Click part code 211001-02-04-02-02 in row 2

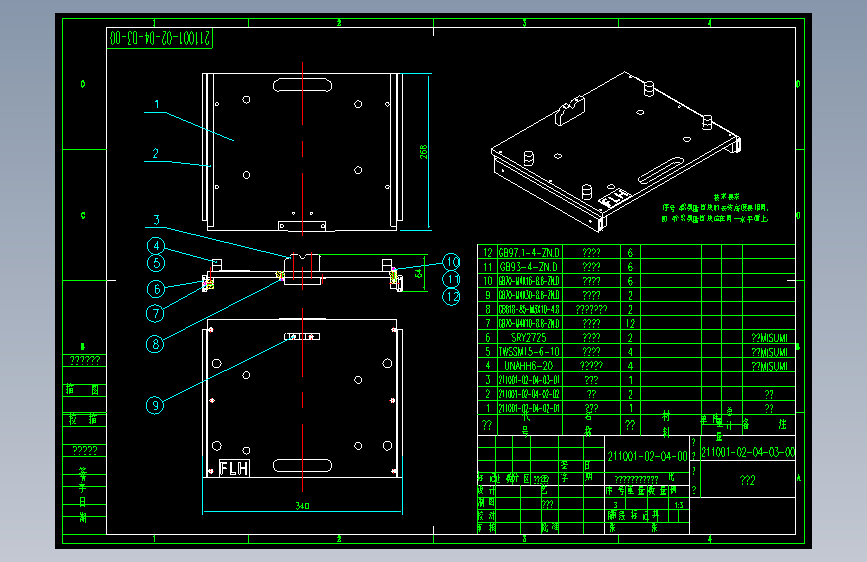(x=529, y=394)
